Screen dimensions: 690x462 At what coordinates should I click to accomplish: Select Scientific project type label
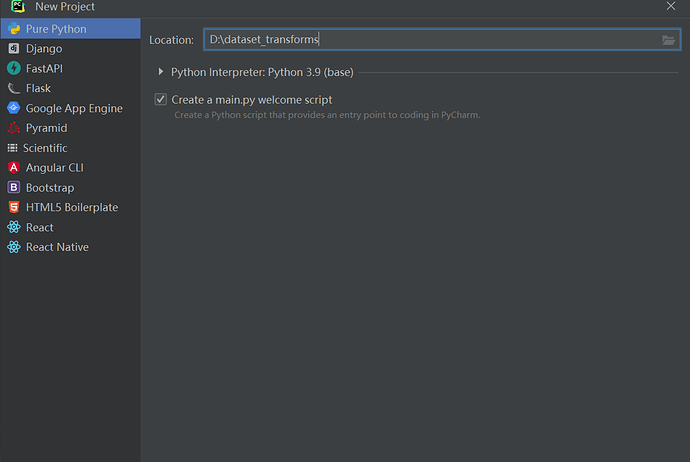click(x=45, y=148)
